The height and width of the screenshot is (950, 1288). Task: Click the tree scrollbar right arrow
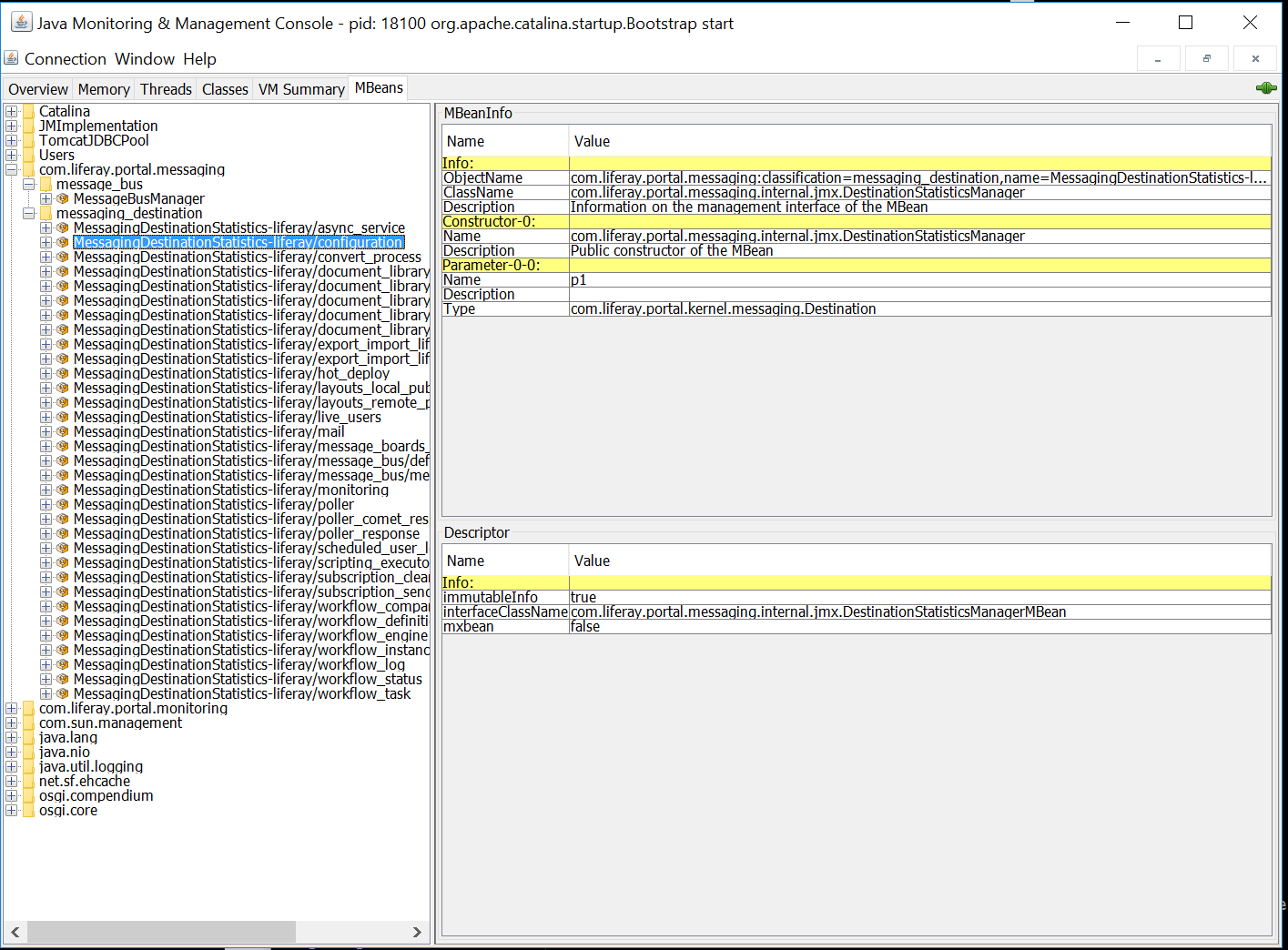point(417,932)
